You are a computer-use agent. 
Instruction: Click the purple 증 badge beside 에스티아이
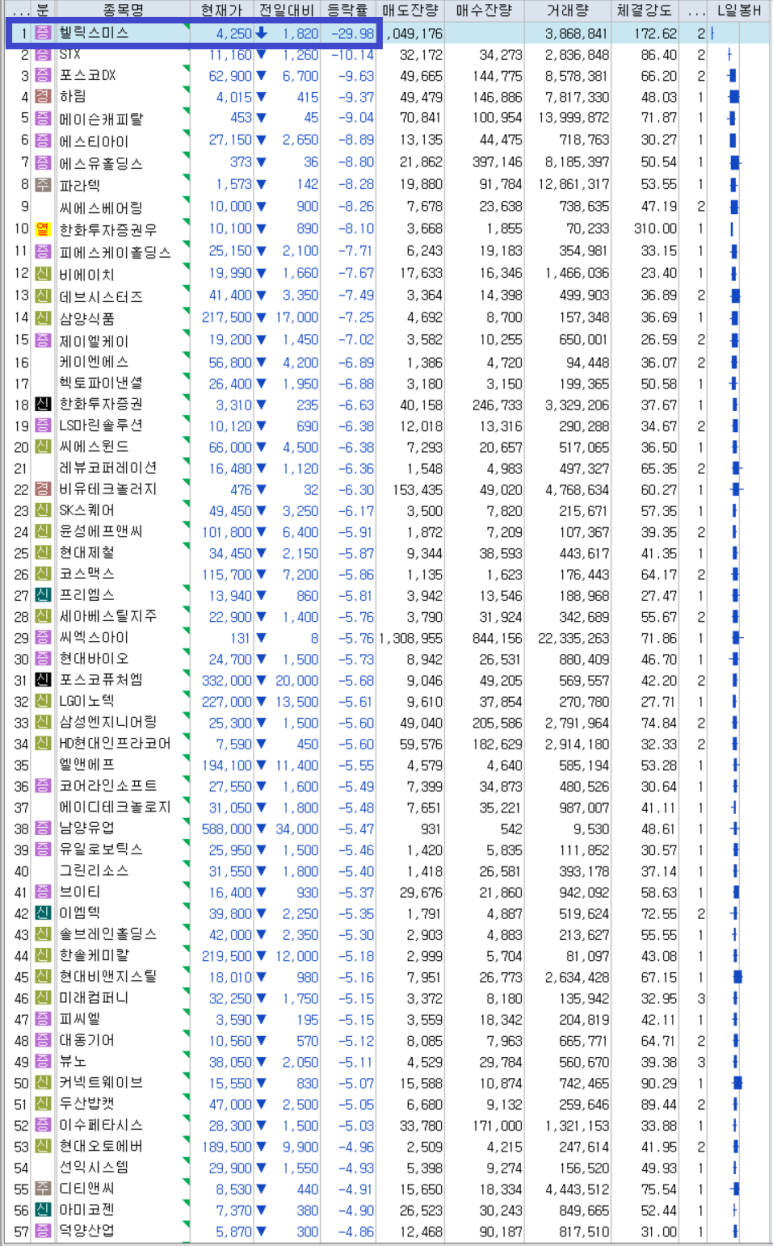[x=42, y=141]
